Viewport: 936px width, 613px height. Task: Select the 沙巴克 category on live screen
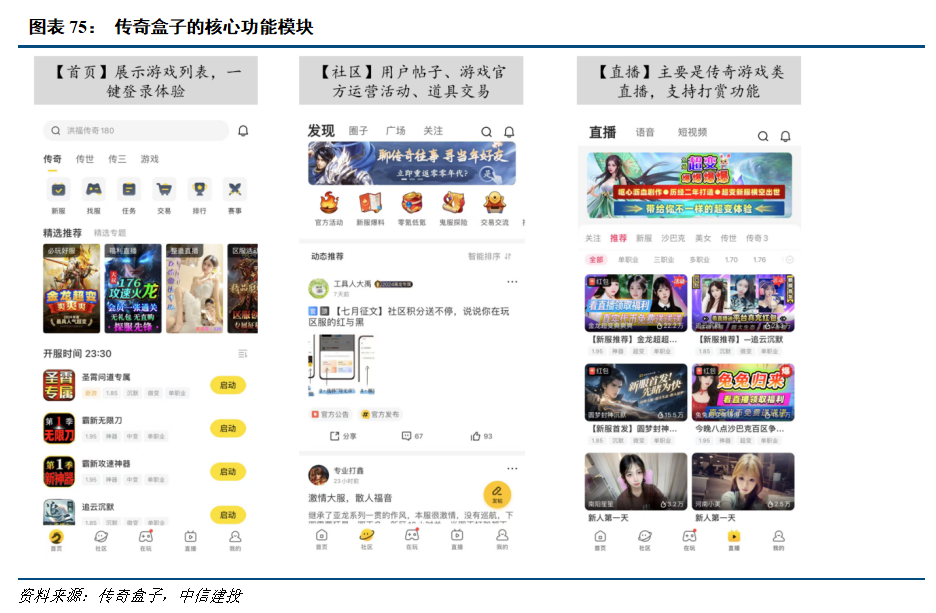click(x=673, y=238)
